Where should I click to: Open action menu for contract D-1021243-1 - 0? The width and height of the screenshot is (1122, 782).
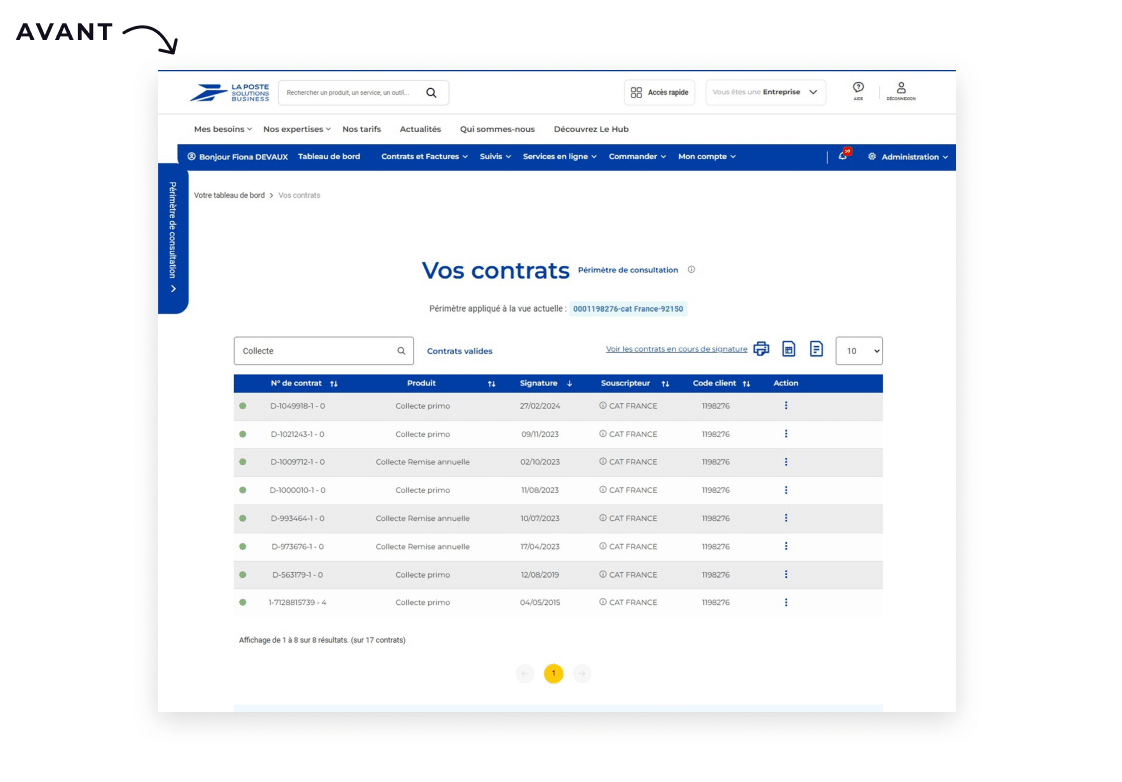click(x=786, y=434)
